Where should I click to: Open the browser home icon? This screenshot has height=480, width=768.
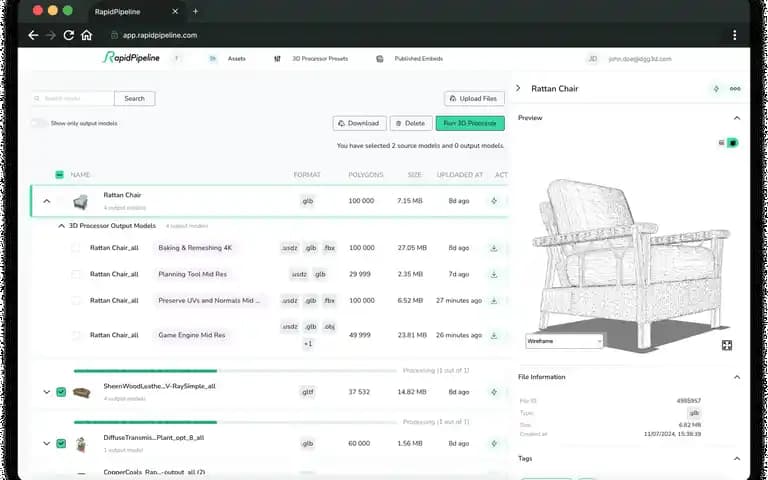click(87, 35)
